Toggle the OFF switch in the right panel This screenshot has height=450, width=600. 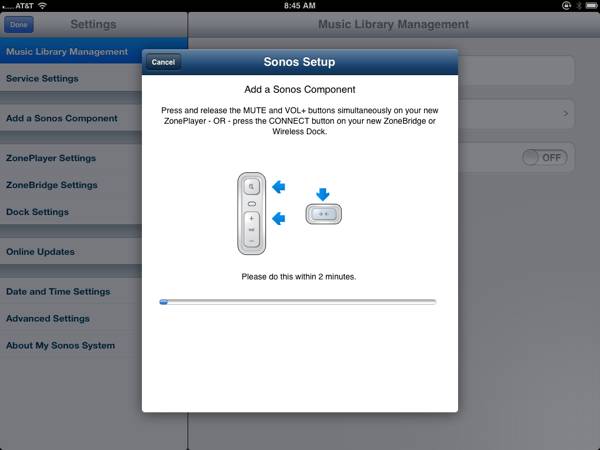click(x=545, y=157)
